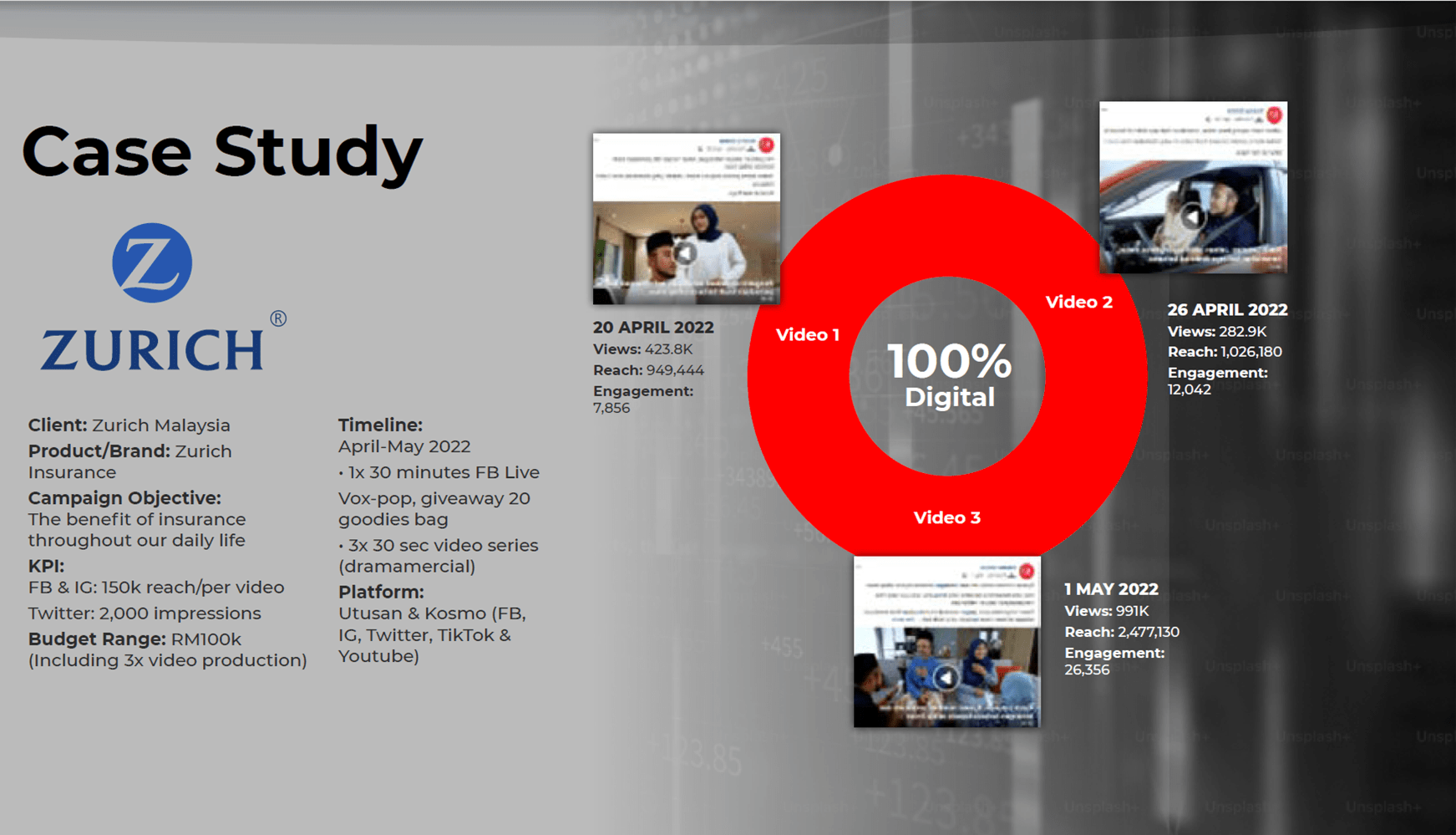Select 'Product/Brand: Zurich Insurance' text
Image resolution: width=1456 pixels, height=835 pixels.
click(129, 461)
